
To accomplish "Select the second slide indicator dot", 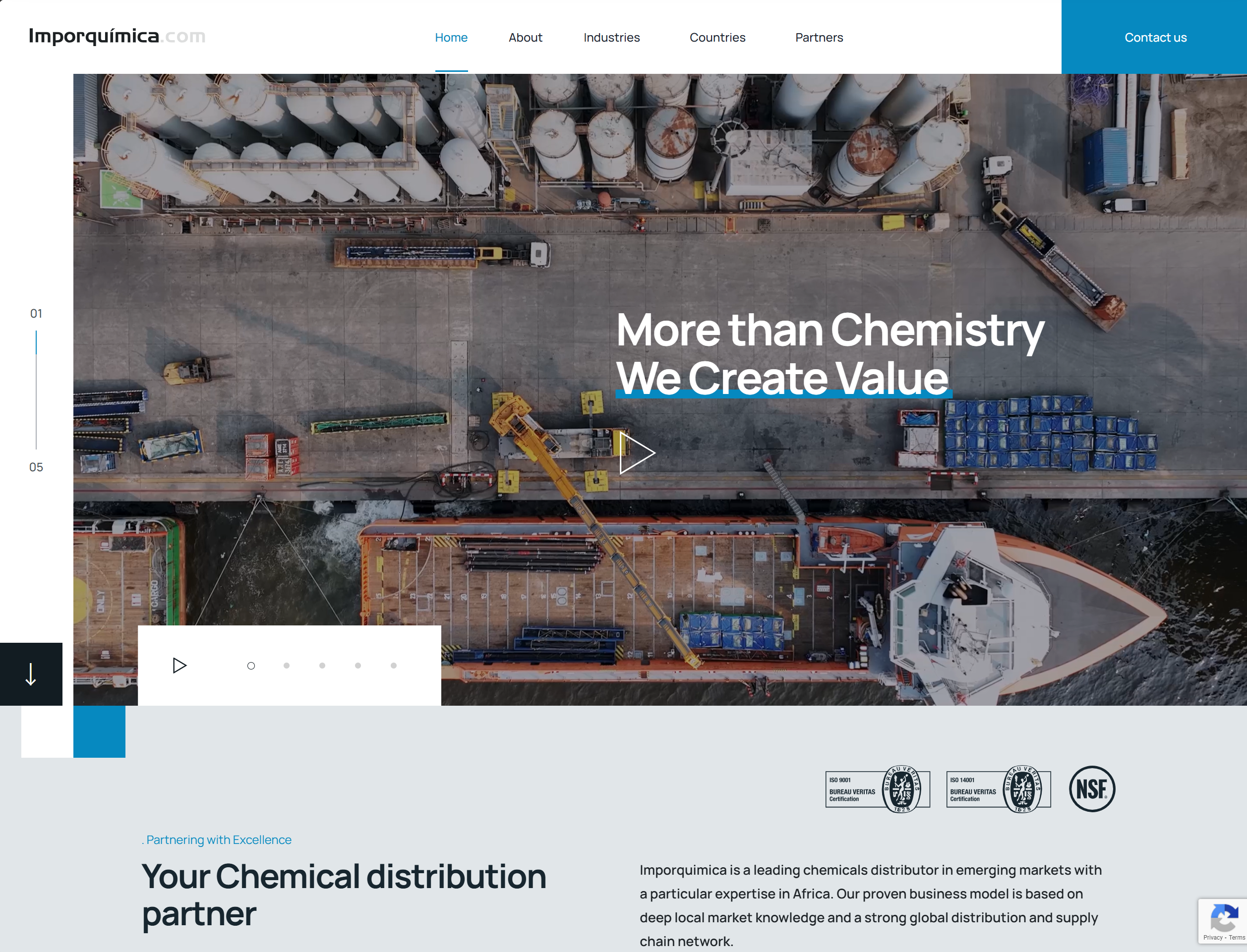I will tap(287, 666).
